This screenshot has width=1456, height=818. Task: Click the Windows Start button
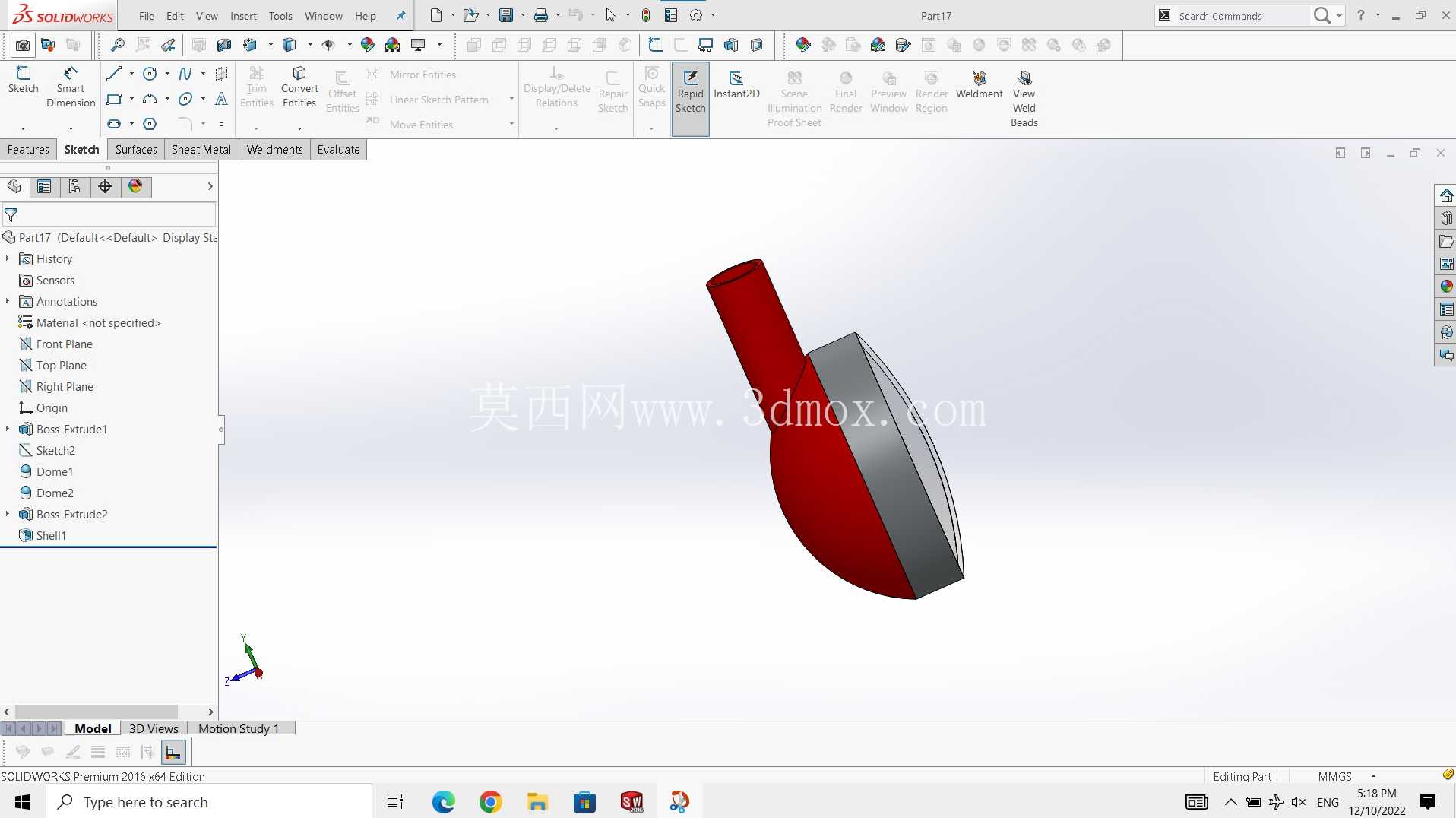(23, 802)
